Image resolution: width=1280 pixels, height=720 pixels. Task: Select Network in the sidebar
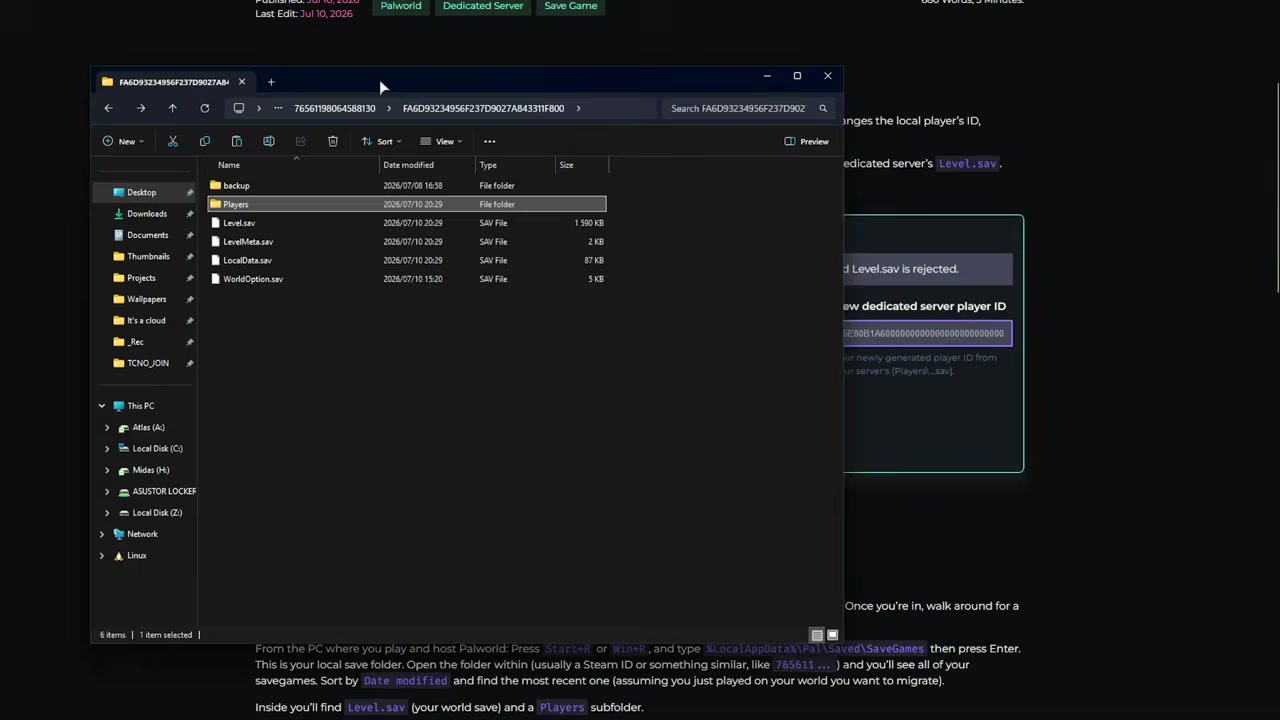[142, 534]
